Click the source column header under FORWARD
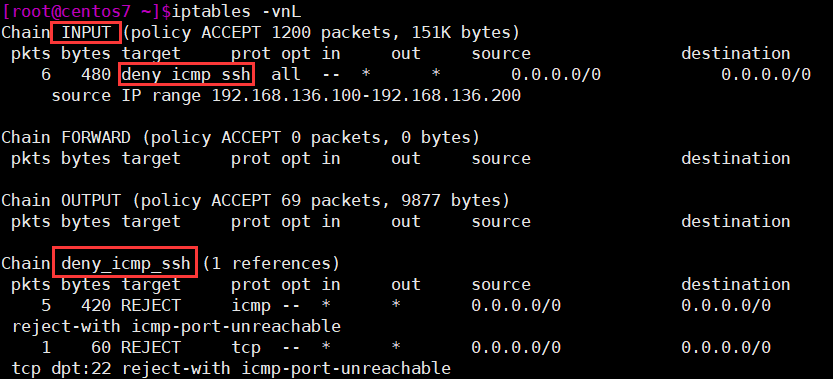The image size is (833, 379). point(501,158)
